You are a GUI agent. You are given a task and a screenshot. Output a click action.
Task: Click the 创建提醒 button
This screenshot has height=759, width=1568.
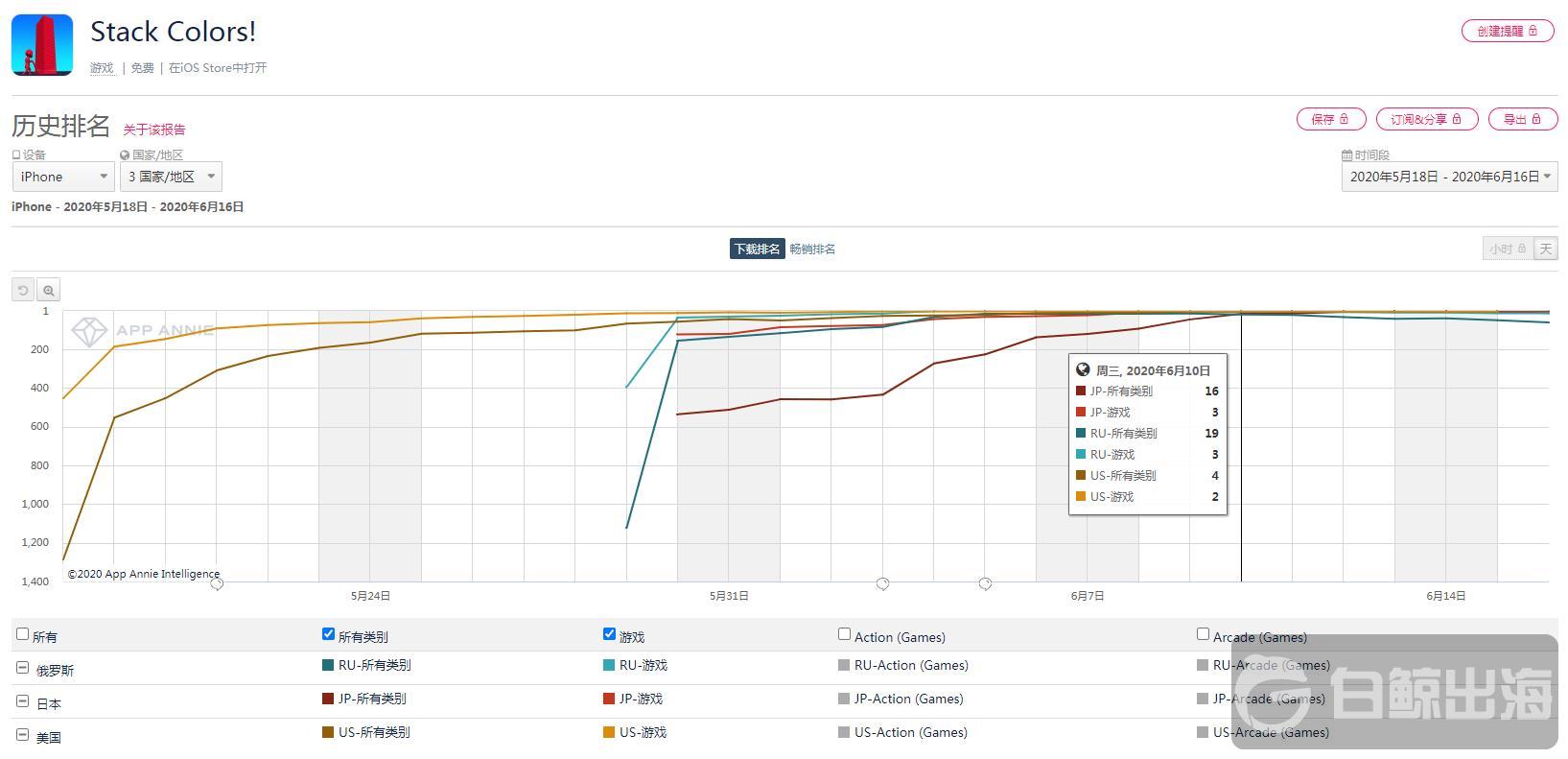(1507, 32)
